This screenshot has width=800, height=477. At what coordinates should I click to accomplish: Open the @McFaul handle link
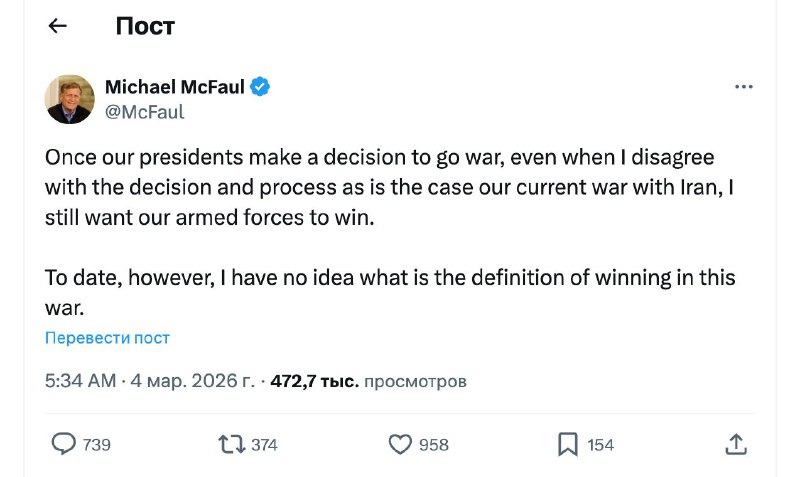(144, 112)
